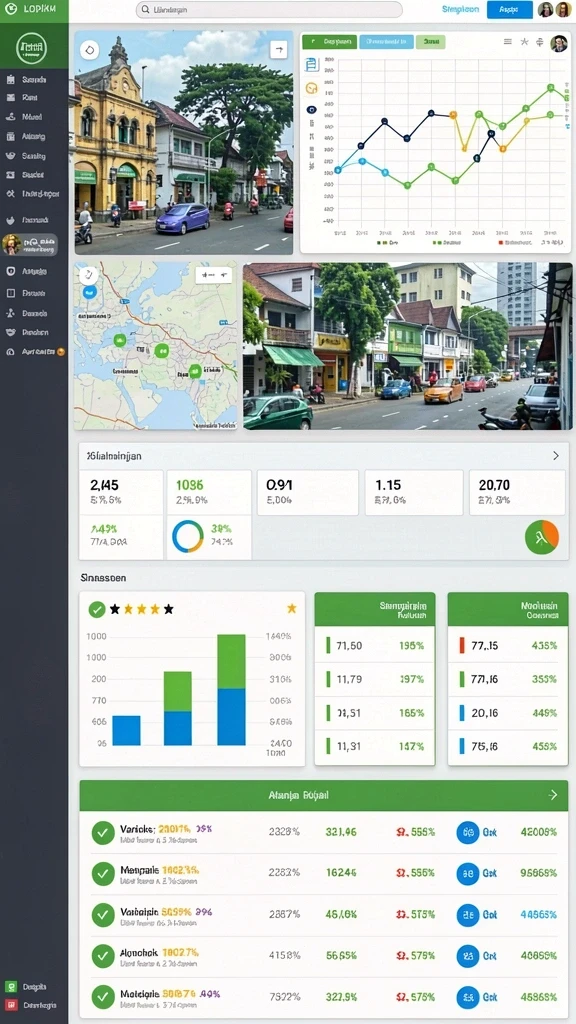Click the circular green emblem in the sidebar
This screenshot has height=1024, width=576.
pyautogui.click(x=33, y=48)
